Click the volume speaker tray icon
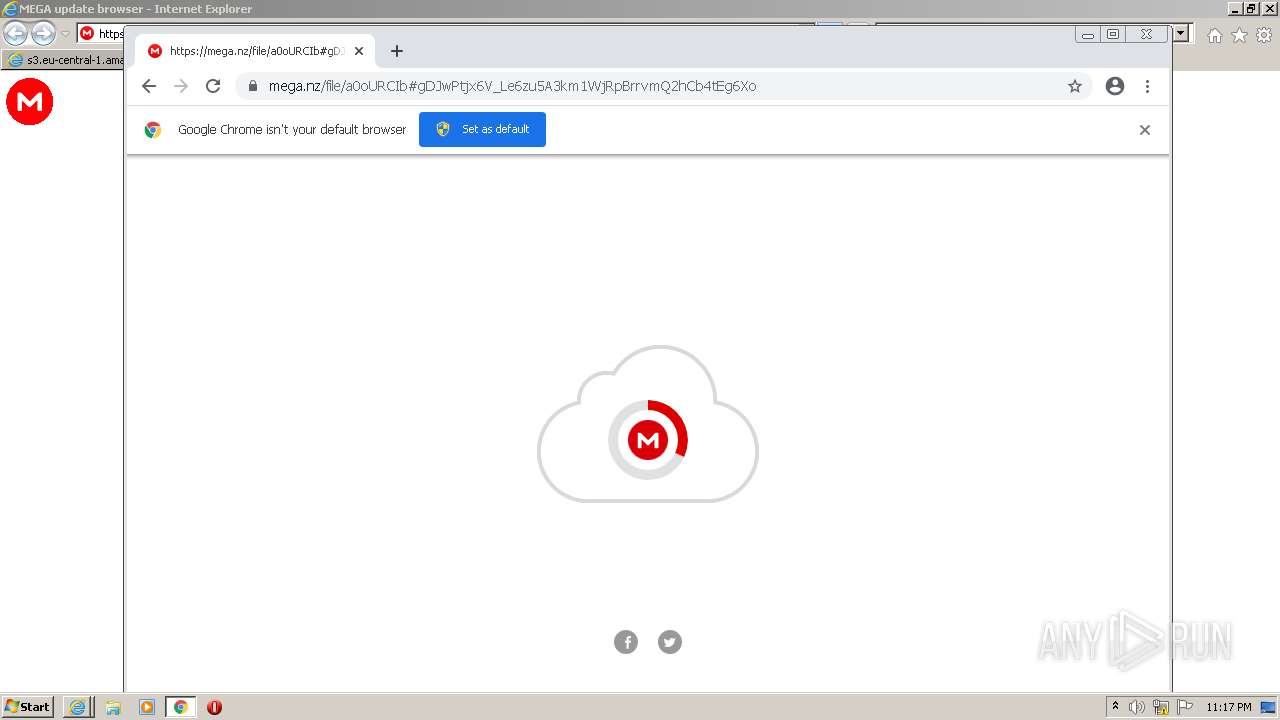 point(1137,707)
